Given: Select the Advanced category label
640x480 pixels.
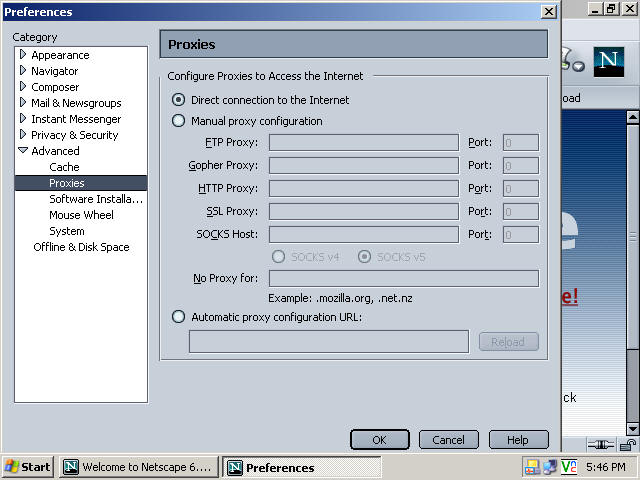Looking at the screenshot, I should tap(55, 151).
